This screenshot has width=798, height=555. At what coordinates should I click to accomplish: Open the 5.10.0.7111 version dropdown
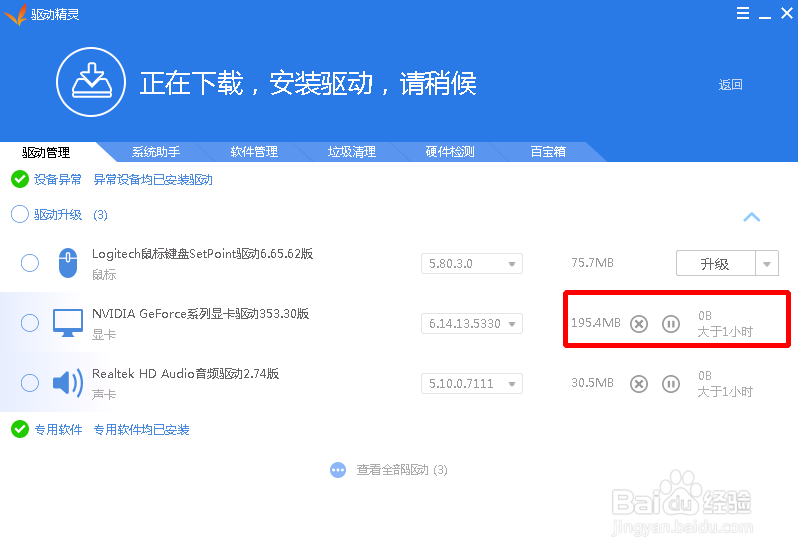point(472,384)
